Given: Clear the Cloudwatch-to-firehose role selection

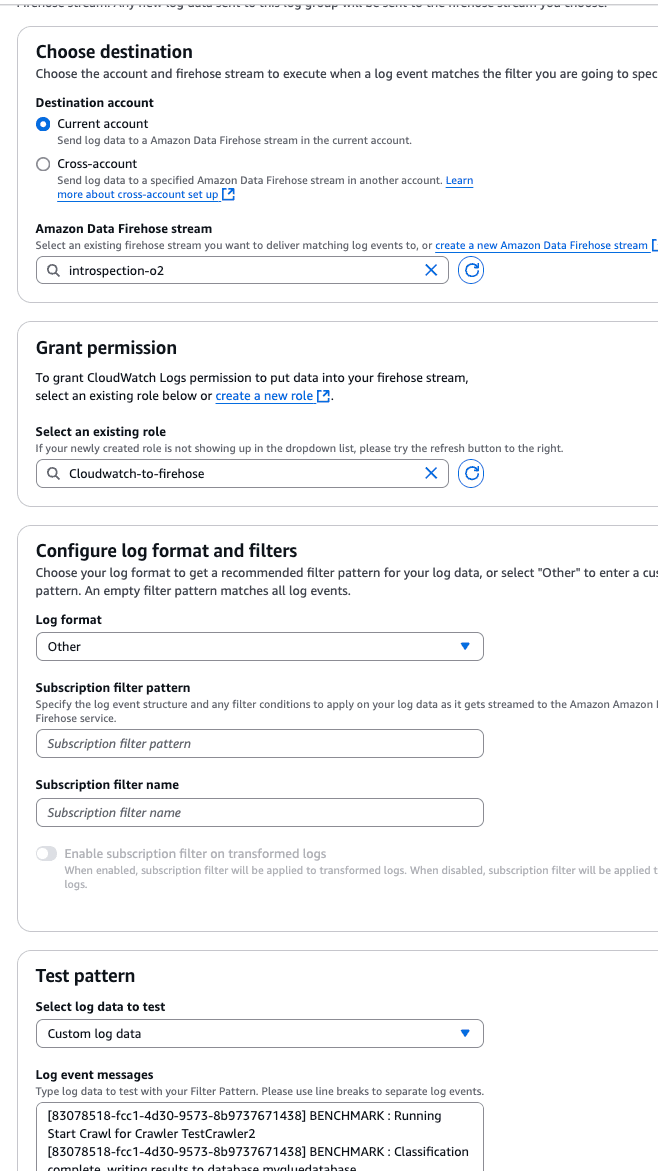Looking at the screenshot, I should (x=431, y=473).
